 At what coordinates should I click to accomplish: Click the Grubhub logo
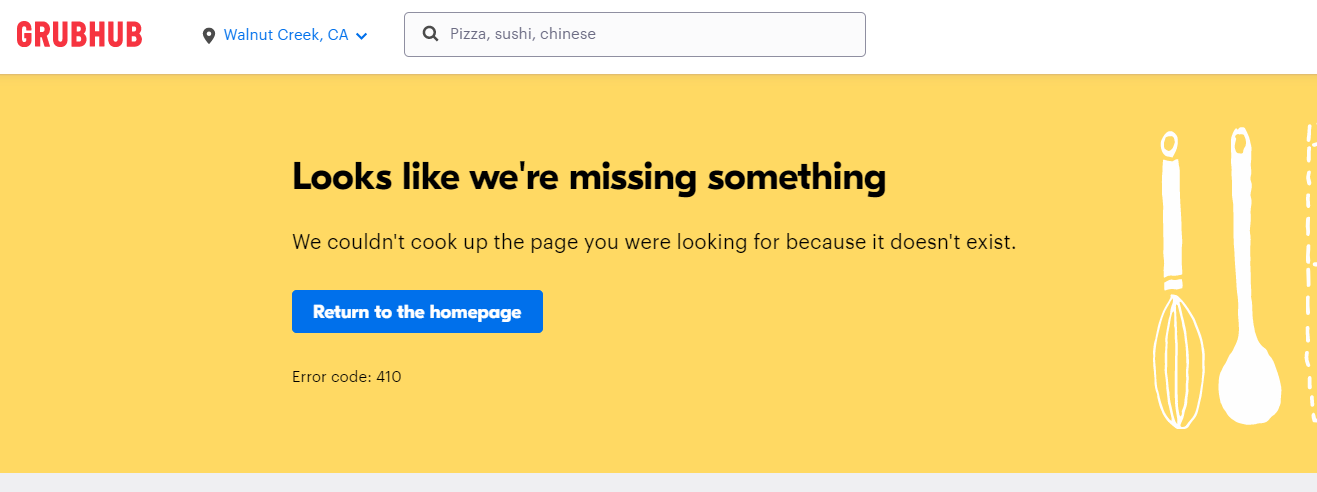point(79,35)
